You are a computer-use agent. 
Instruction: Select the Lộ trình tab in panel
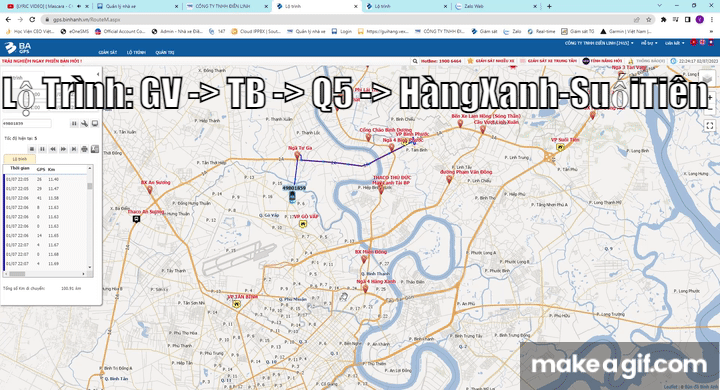coord(19,159)
